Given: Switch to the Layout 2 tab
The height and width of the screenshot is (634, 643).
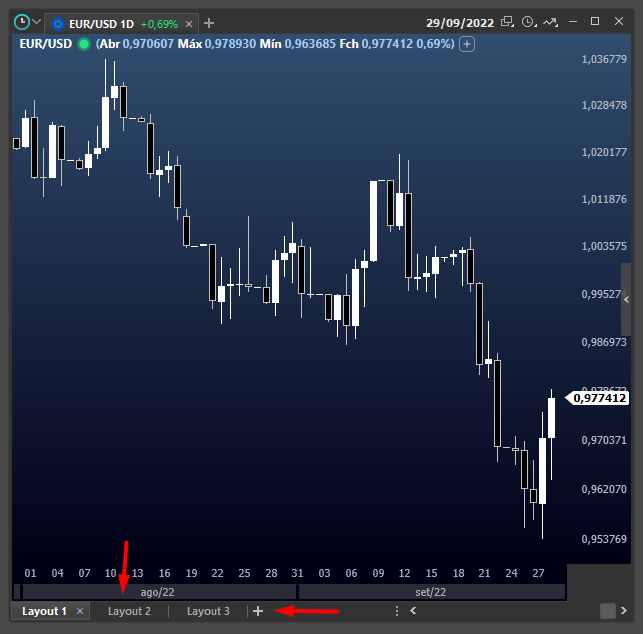Looking at the screenshot, I should (x=129, y=611).
